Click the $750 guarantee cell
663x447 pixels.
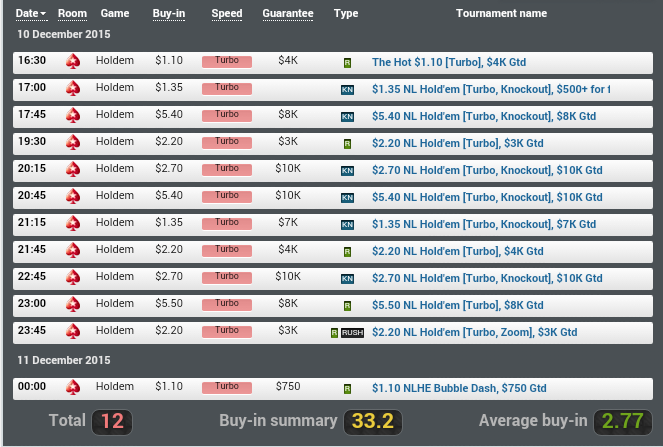[x=288, y=387]
